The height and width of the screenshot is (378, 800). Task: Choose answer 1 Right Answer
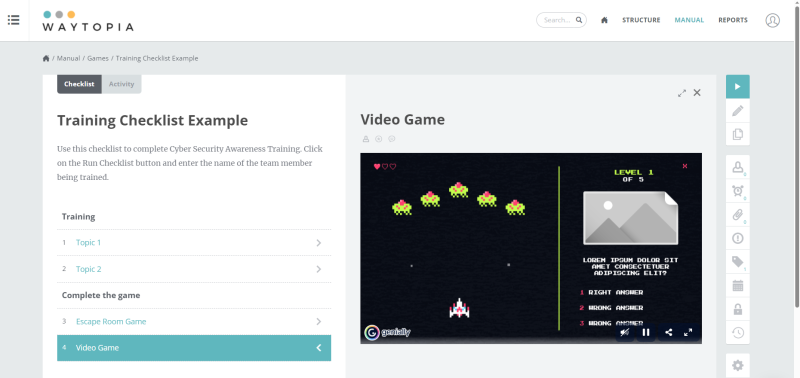click(x=611, y=292)
